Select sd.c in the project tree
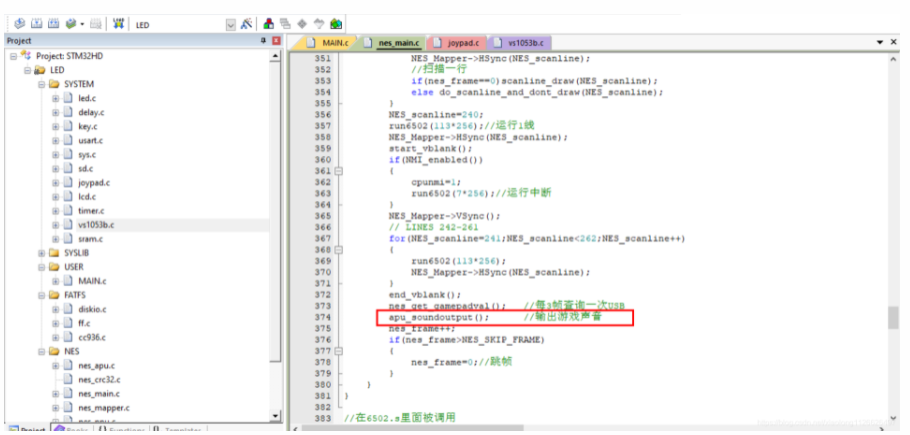This screenshot has width=910, height=435. (x=86, y=168)
